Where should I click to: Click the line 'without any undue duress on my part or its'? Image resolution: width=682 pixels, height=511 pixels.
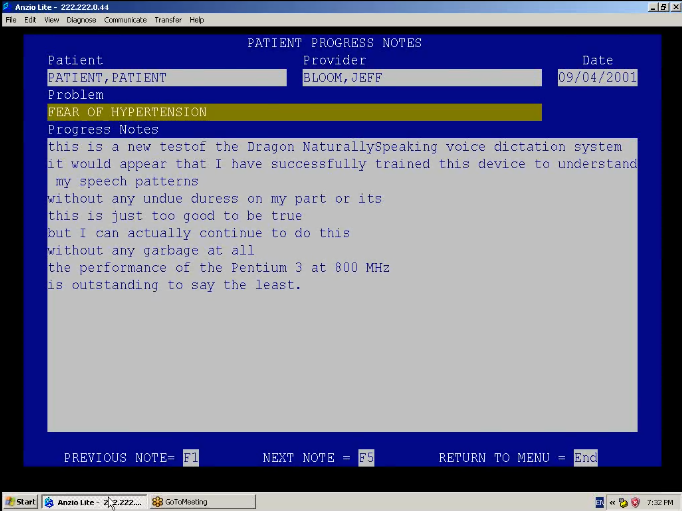point(215,199)
